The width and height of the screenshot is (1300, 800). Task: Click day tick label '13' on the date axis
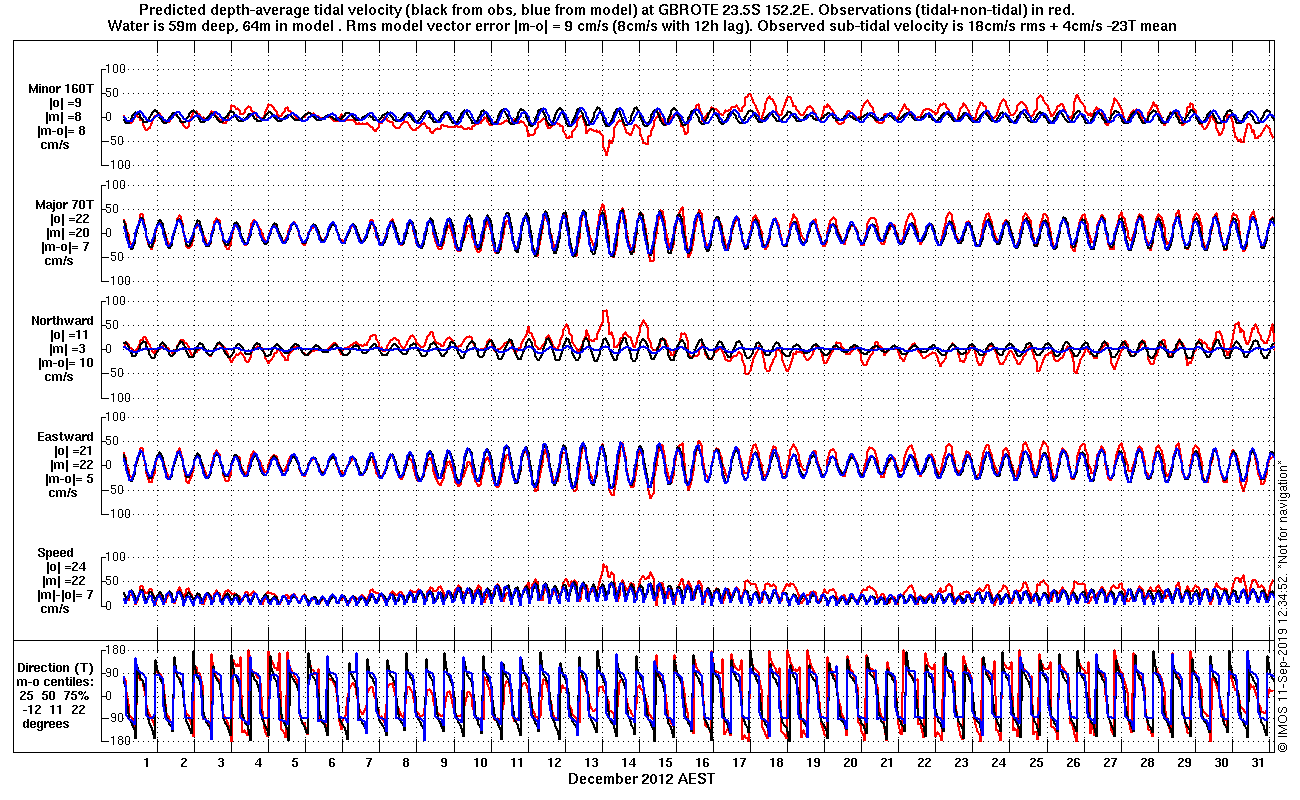click(x=591, y=763)
